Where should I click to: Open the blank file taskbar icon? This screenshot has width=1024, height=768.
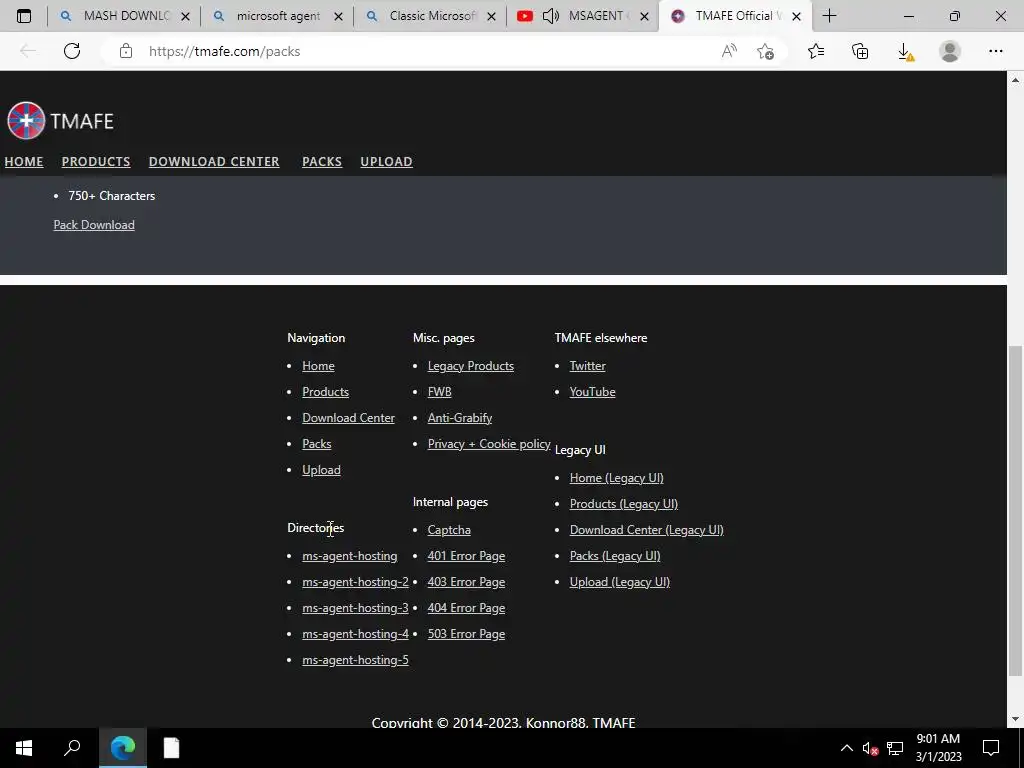[x=171, y=748]
